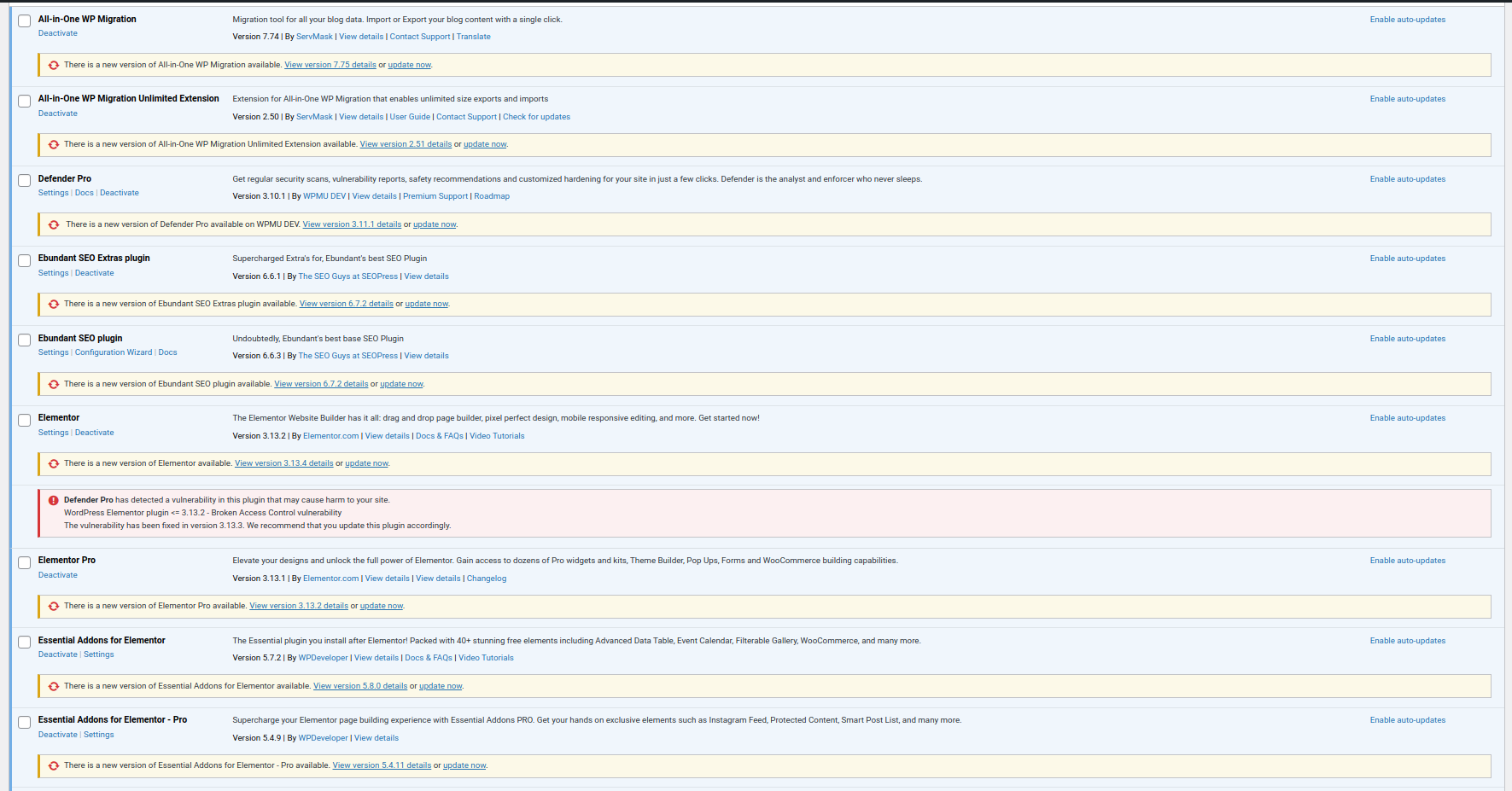Open Ebundant SEO Configuration Wizard
The width and height of the screenshot is (1512, 791).
click(x=114, y=352)
